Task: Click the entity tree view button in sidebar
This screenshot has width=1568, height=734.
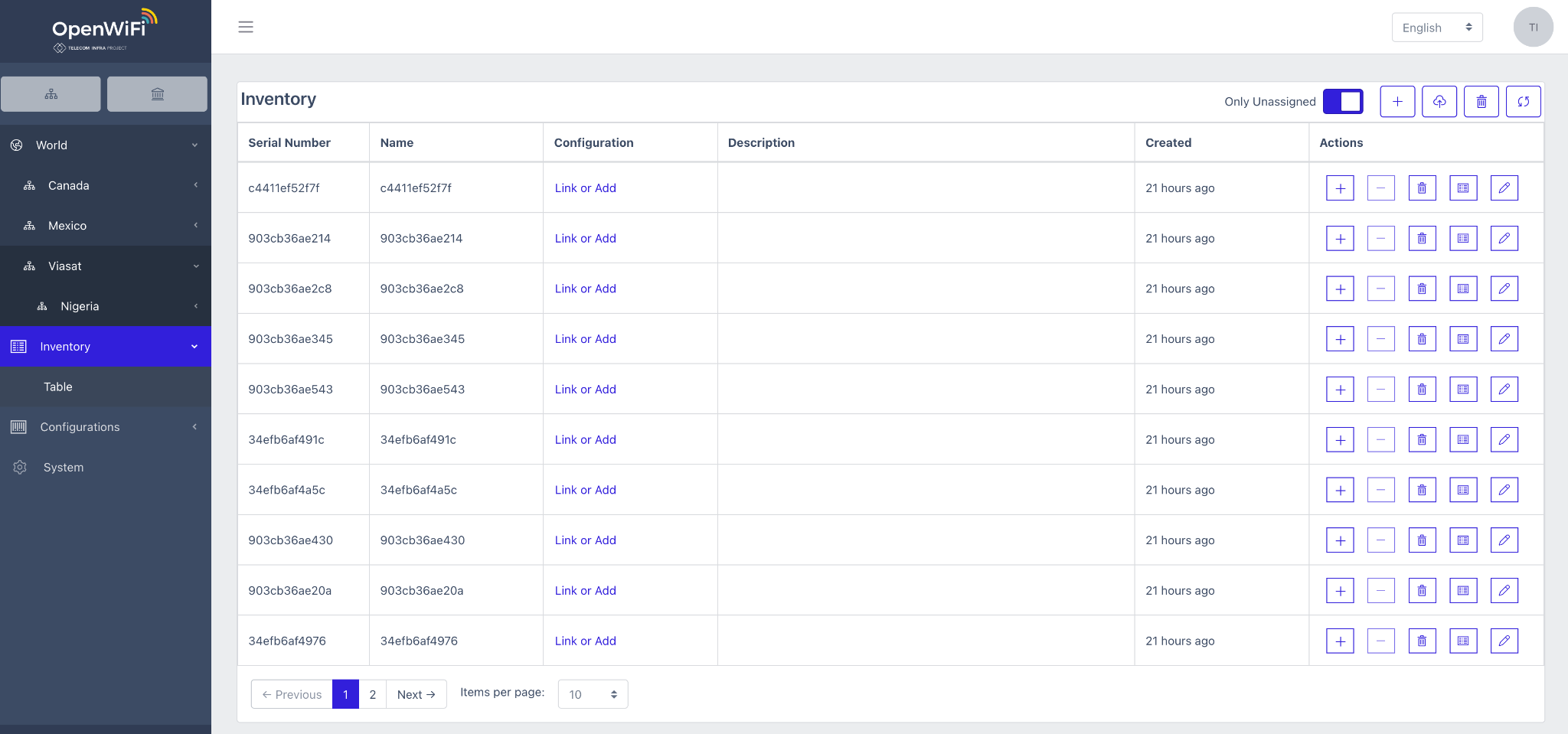Action: coord(51,94)
